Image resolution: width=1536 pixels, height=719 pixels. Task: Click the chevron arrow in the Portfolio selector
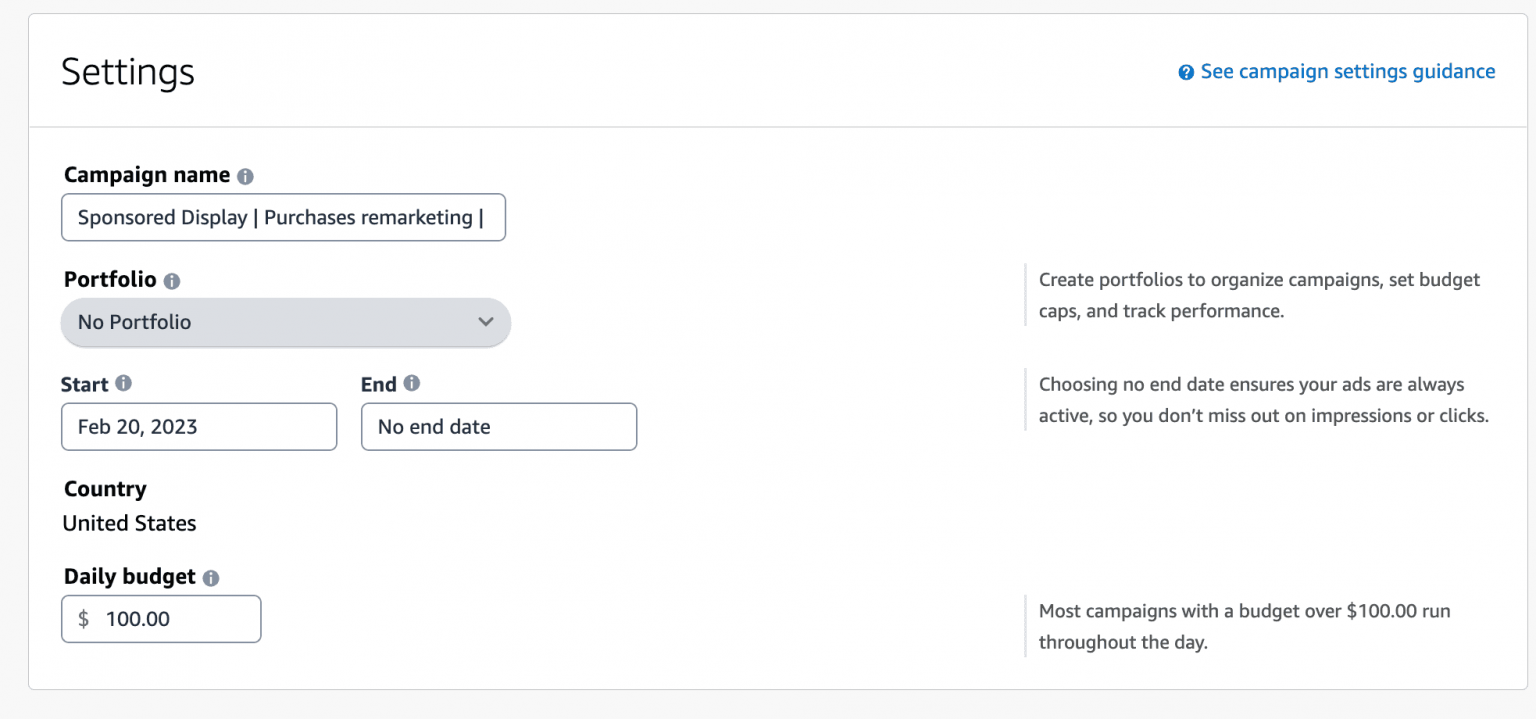(486, 322)
